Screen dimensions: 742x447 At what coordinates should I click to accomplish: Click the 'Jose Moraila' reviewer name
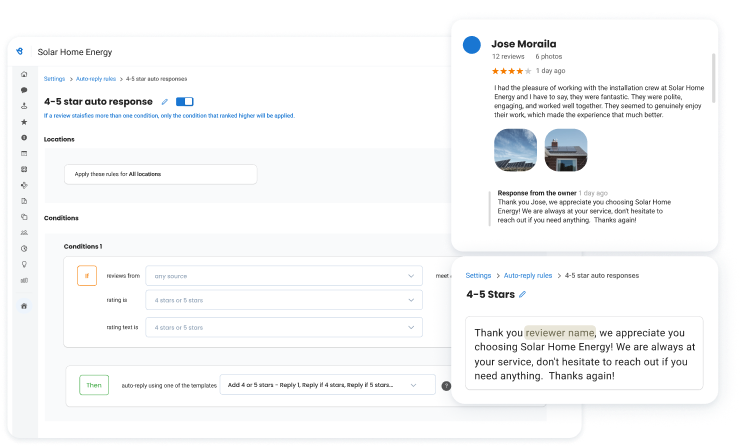(x=524, y=44)
